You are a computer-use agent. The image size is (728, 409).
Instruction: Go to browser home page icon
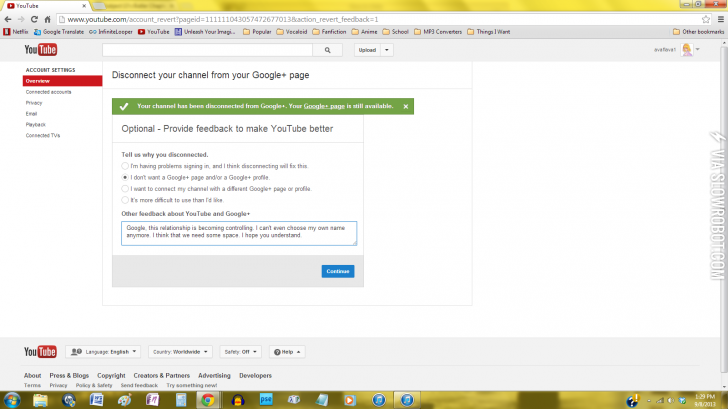pos(47,19)
